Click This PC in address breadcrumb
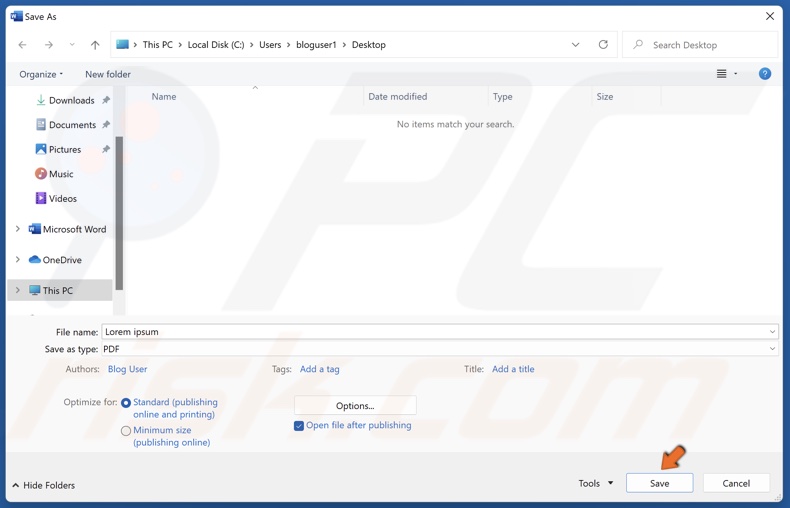Viewport: 790px width, 508px height. tap(158, 45)
